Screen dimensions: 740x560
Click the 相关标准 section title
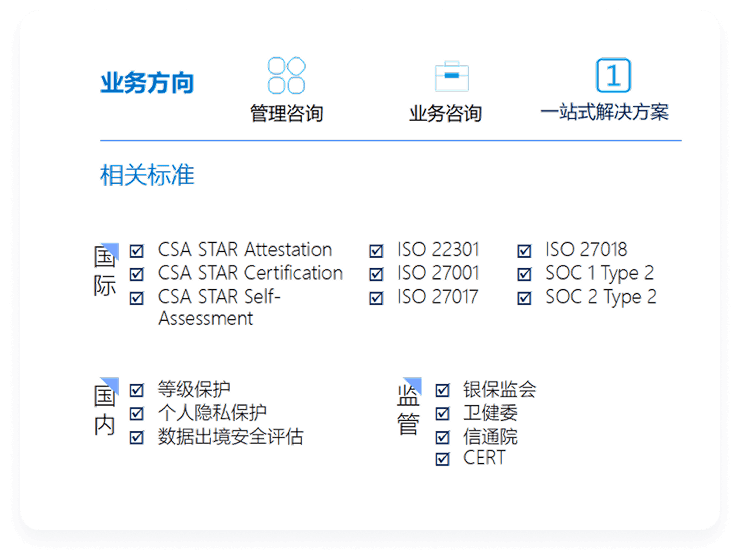(x=147, y=176)
